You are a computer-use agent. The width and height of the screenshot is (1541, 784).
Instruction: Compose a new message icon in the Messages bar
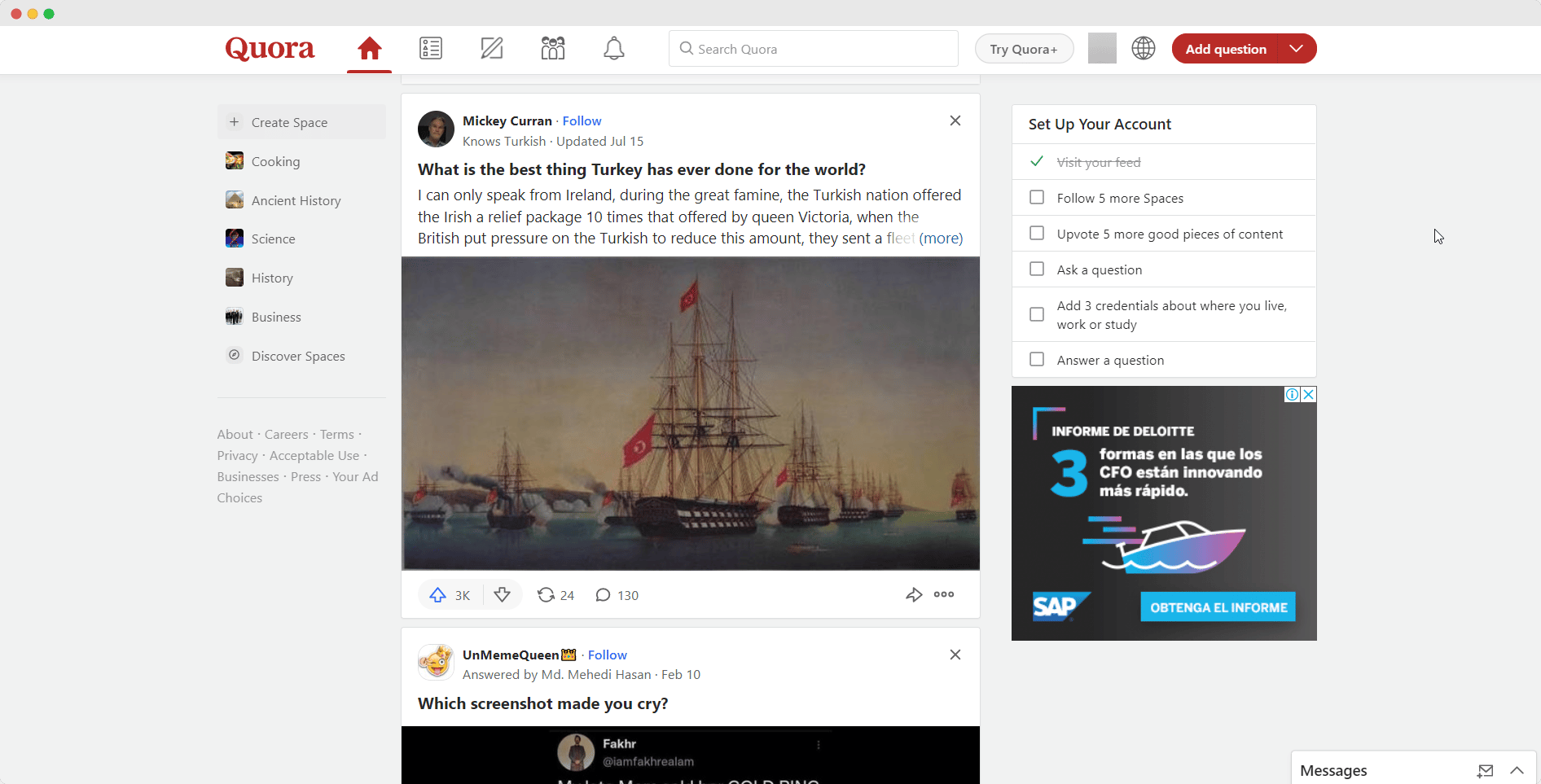point(1486,770)
